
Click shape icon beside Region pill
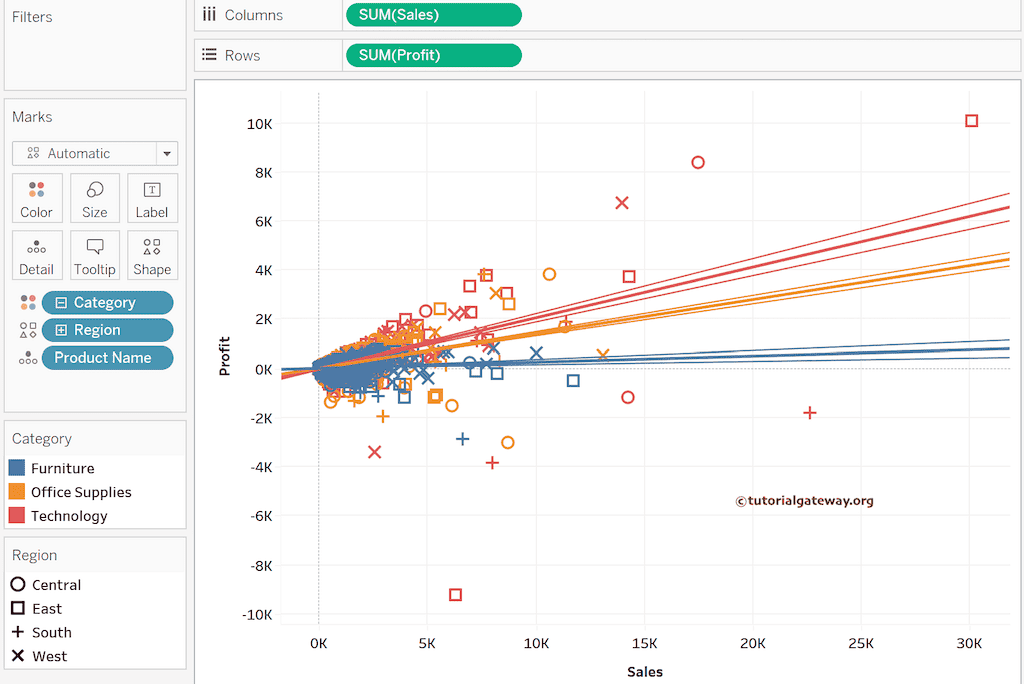pos(28,330)
